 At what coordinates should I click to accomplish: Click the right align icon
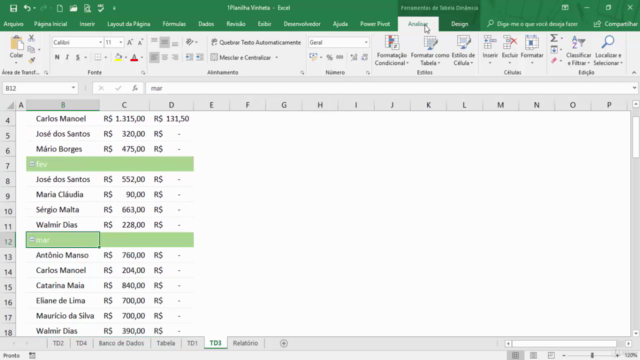(175, 58)
